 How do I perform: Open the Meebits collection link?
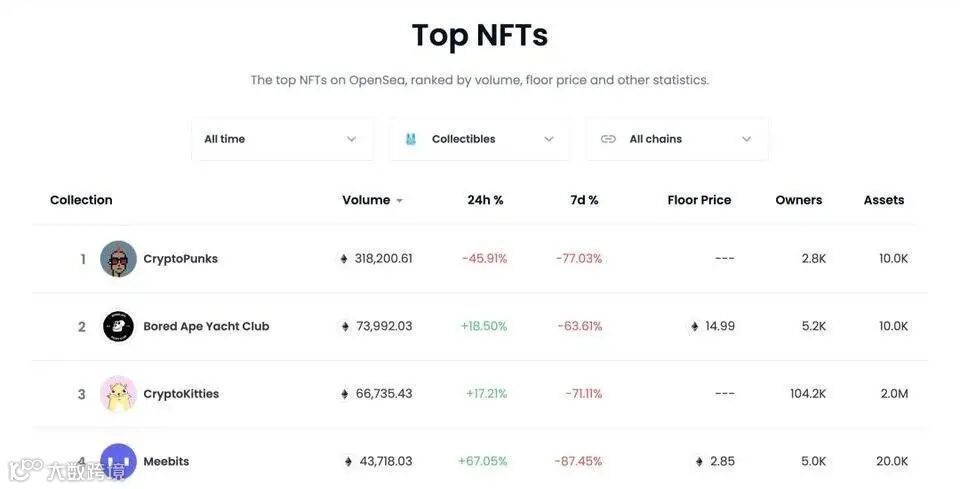(166, 461)
